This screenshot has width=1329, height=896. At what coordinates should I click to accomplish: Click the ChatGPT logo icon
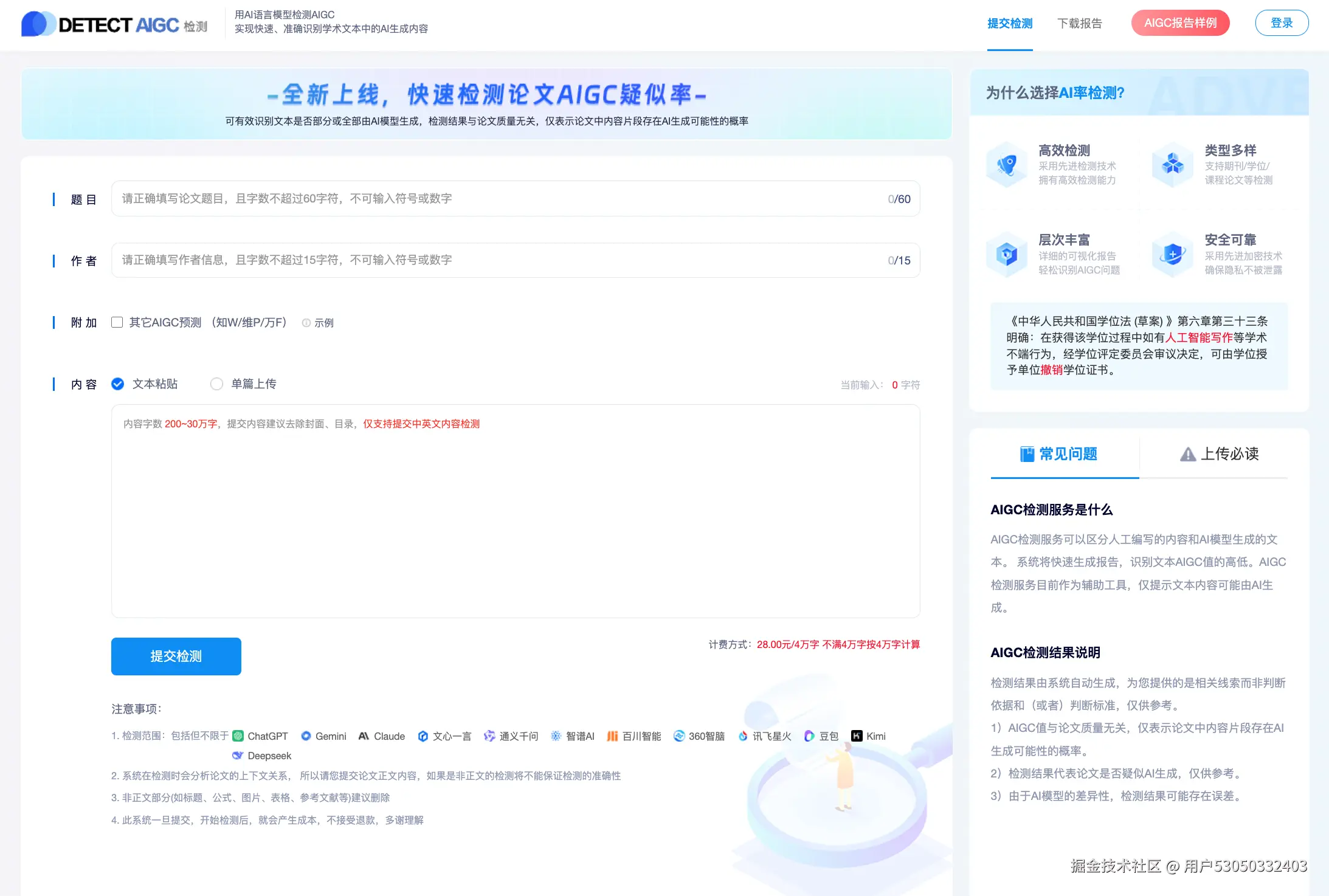[238, 736]
